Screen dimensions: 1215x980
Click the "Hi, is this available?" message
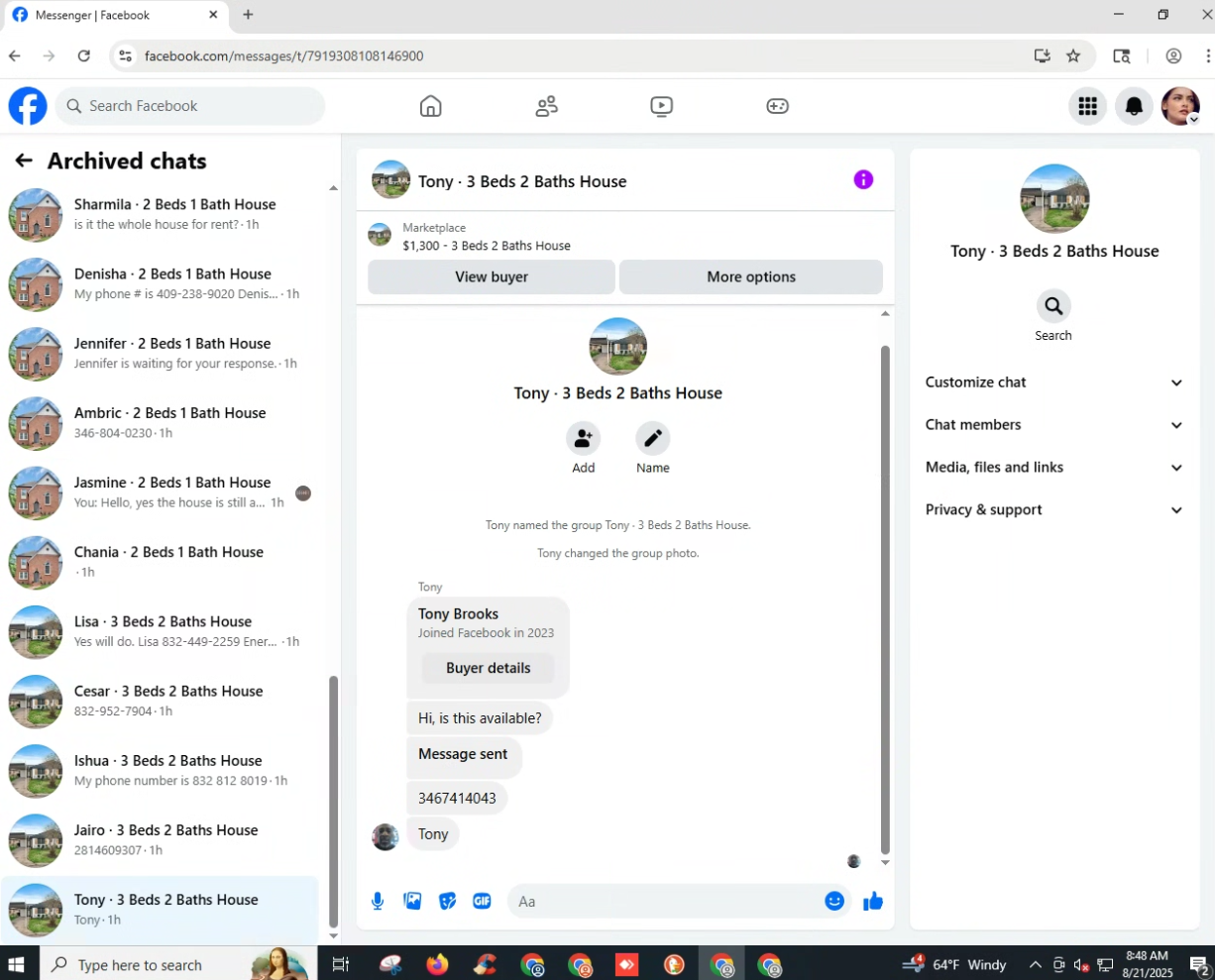480,717
